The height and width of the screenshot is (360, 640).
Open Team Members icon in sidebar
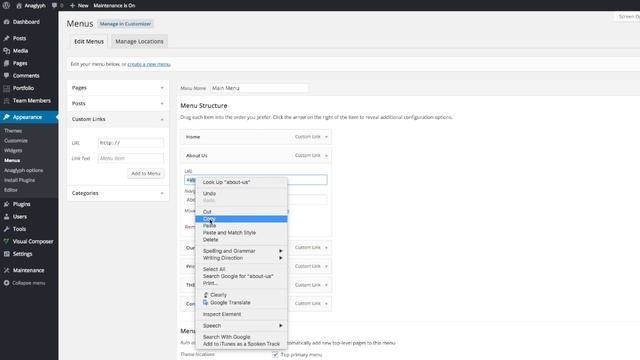pyautogui.click(x=7, y=101)
